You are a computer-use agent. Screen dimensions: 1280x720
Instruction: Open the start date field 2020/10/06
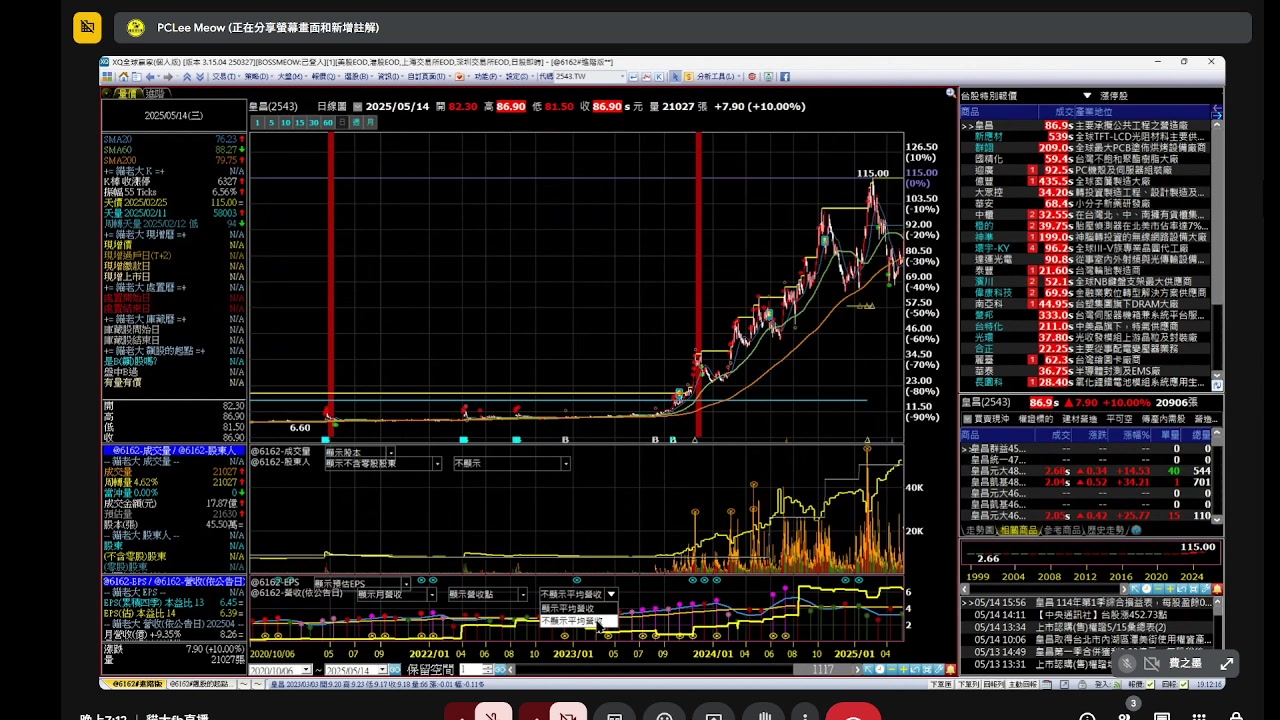click(x=280, y=669)
